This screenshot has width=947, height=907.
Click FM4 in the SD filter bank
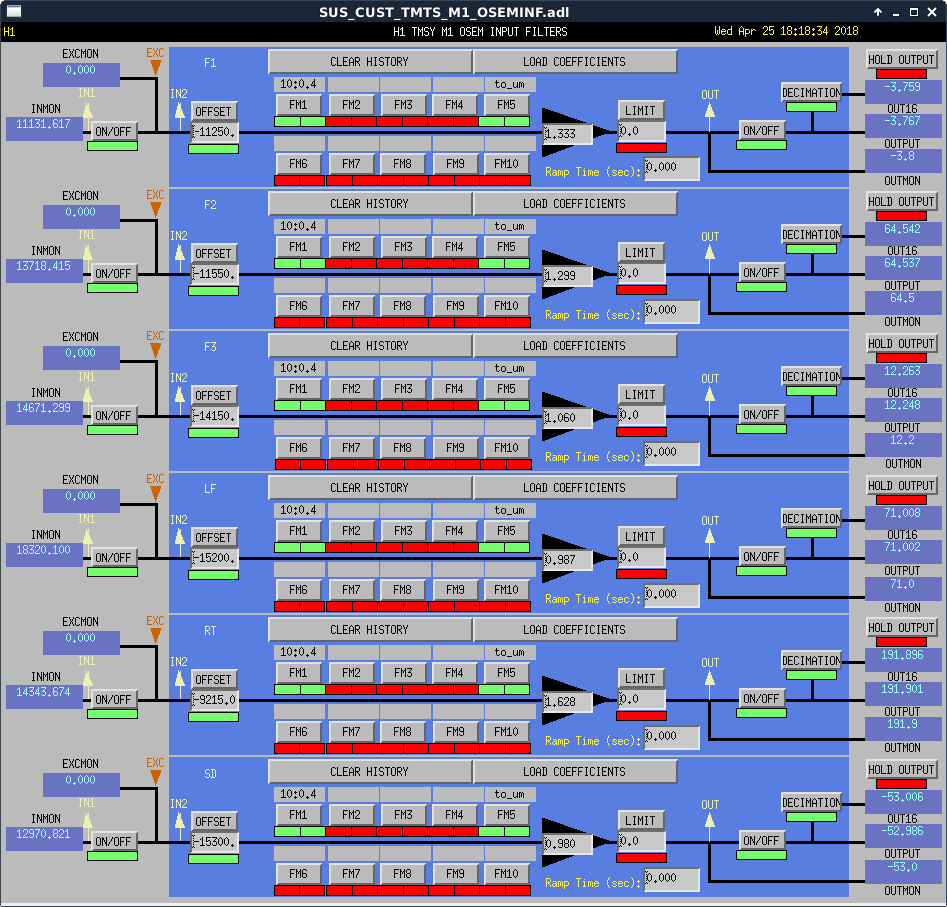[x=455, y=814]
